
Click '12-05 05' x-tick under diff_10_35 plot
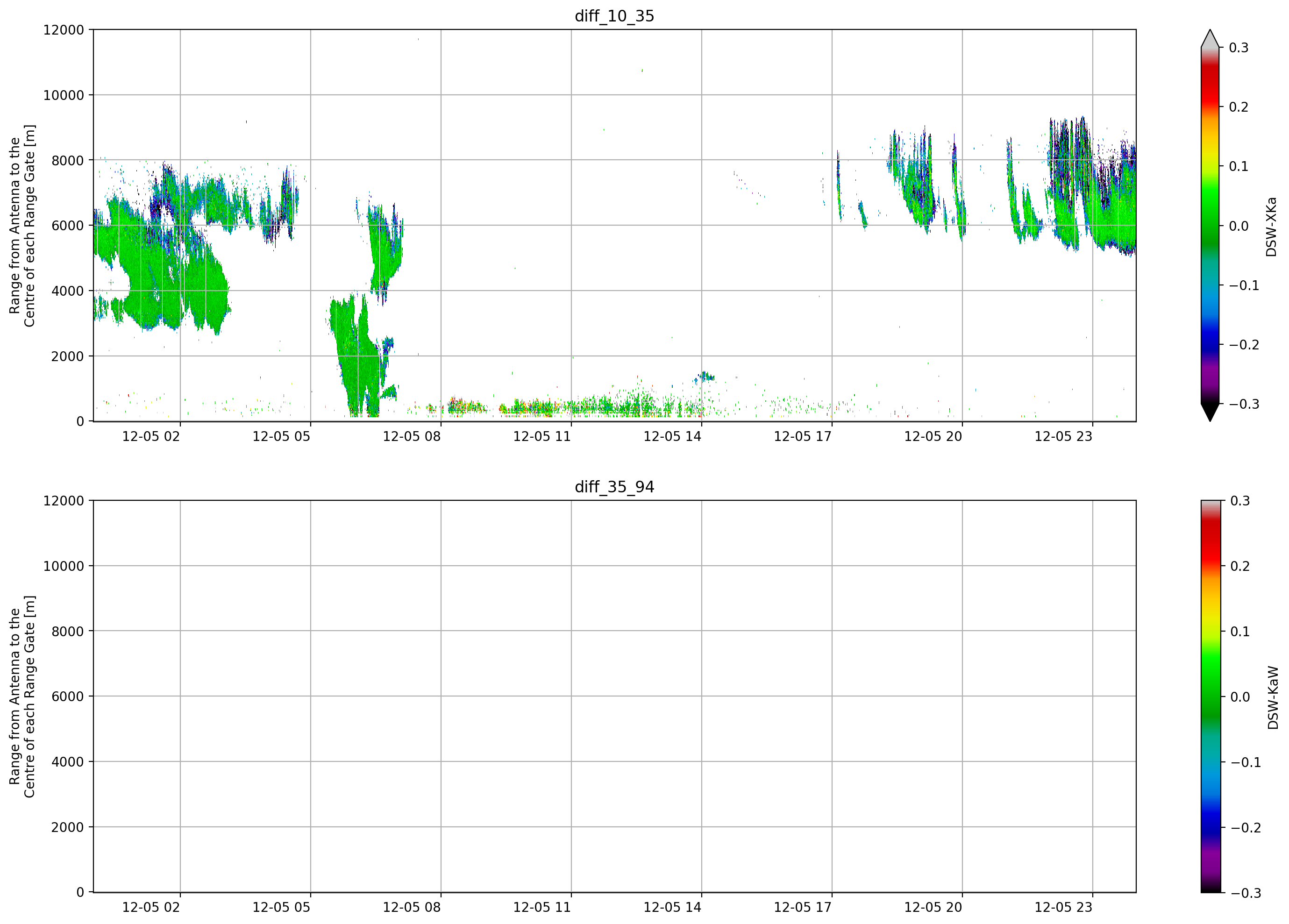coord(281,436)
